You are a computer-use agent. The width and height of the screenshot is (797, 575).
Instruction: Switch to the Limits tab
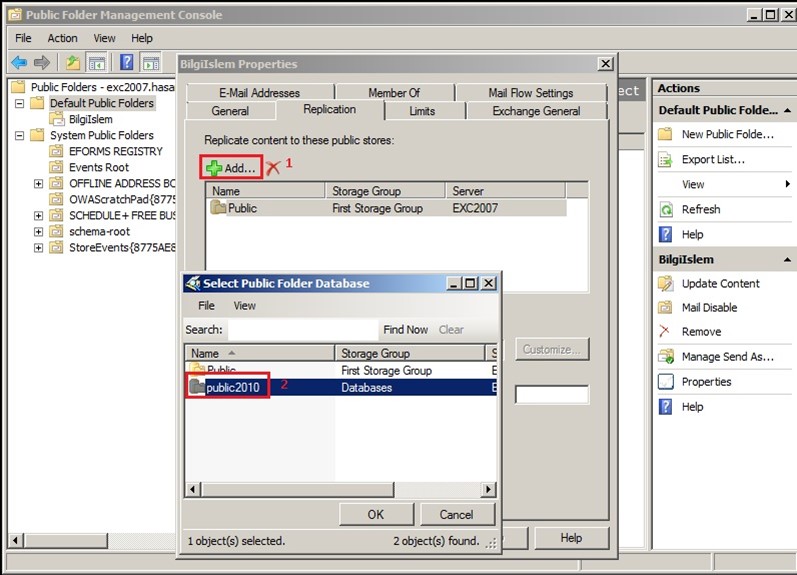coord(422,111)
